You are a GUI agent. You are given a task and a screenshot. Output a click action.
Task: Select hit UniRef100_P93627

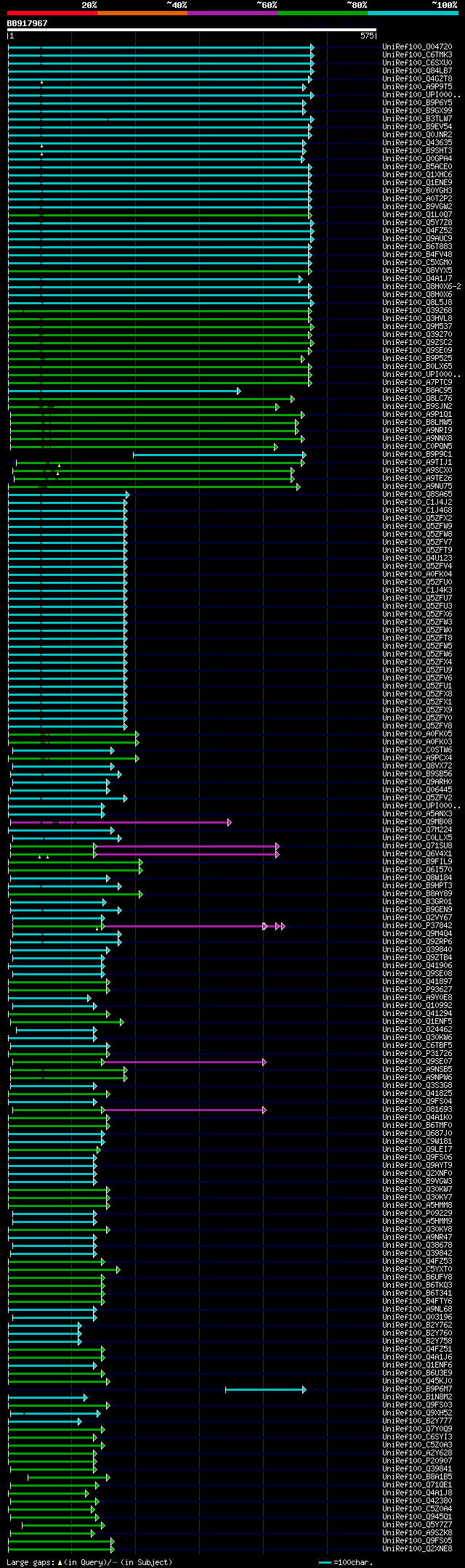417,989
